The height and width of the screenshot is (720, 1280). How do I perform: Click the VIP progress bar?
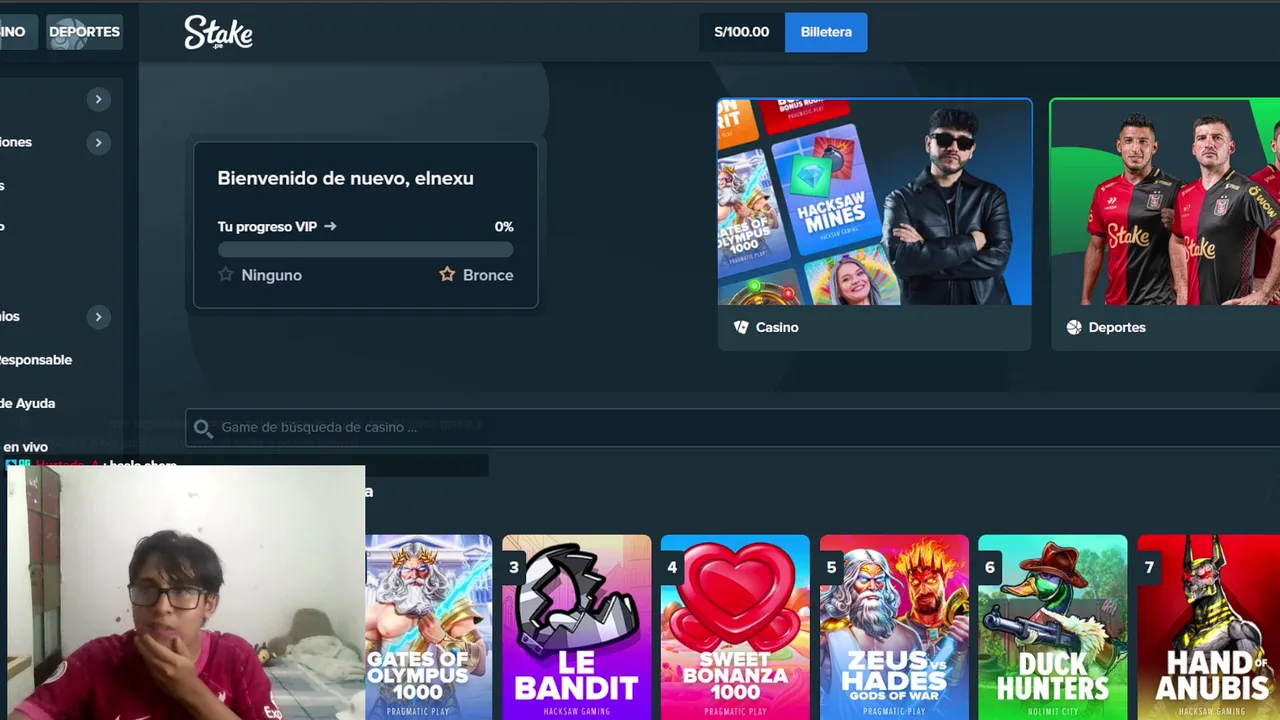click(365, 250)
